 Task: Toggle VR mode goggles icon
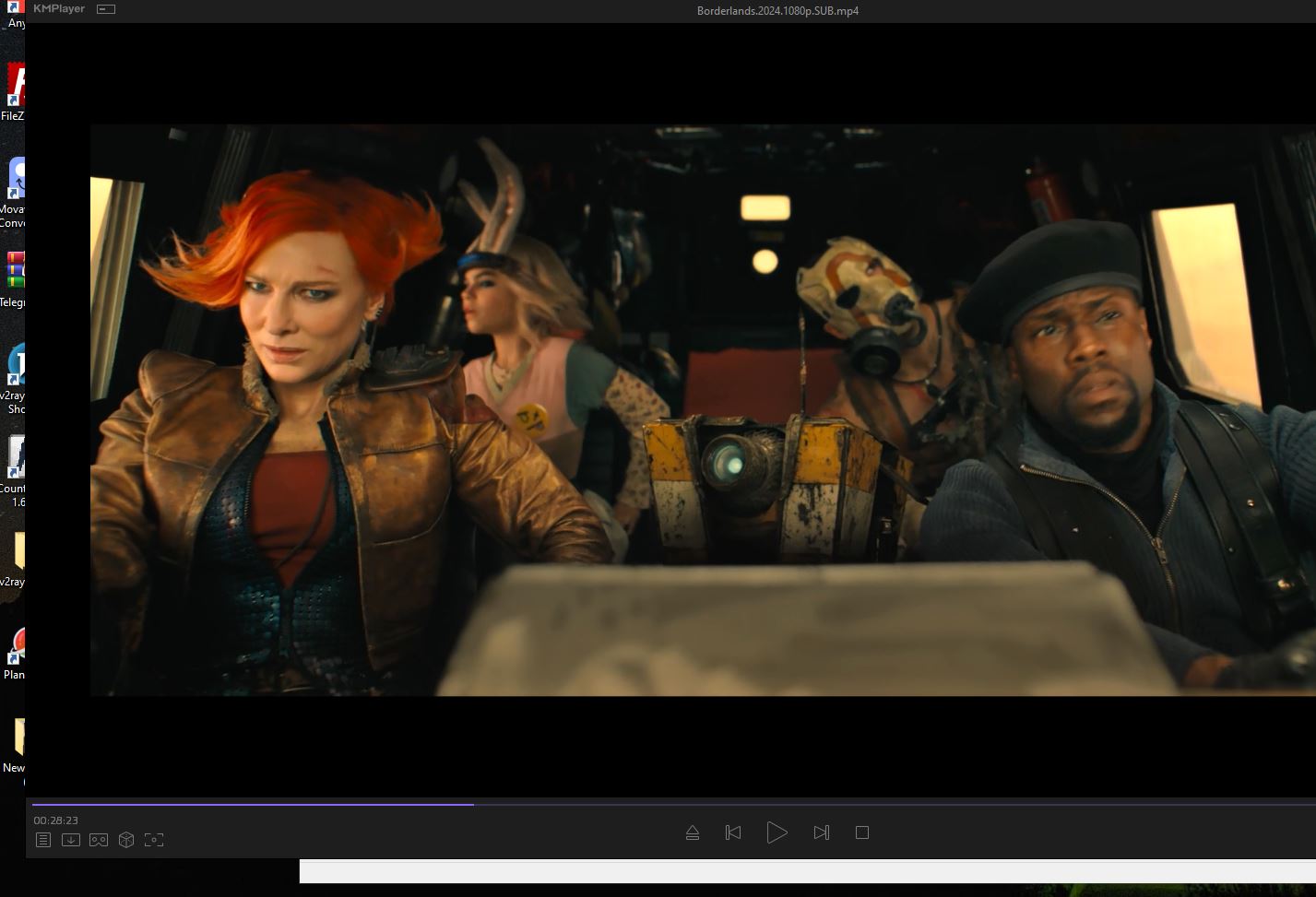click(99, 840)
